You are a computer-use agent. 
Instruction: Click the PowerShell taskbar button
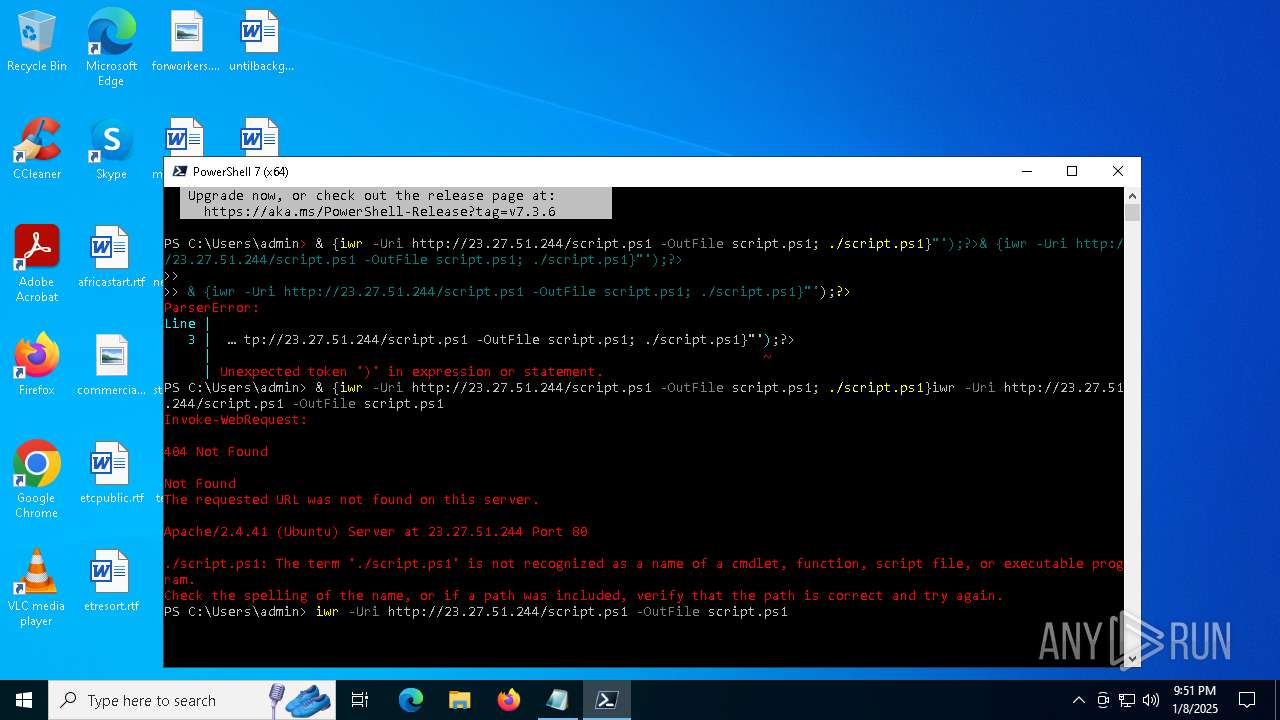click(607, 700)
